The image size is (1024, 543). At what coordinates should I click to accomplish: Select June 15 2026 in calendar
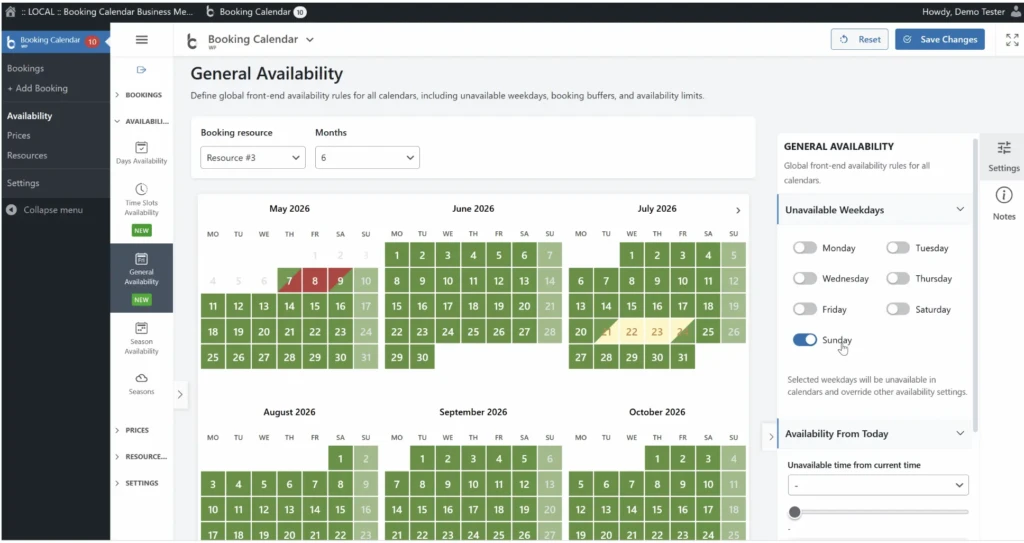click(396, 306)
